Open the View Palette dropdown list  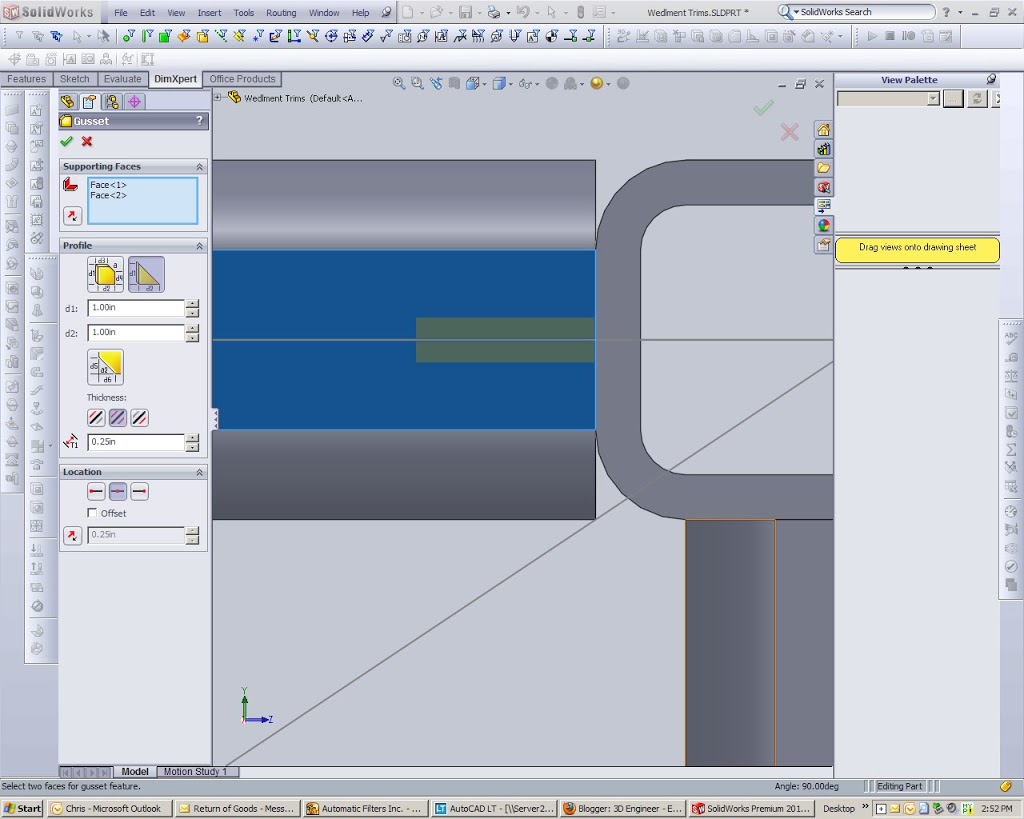click(933, 99)
